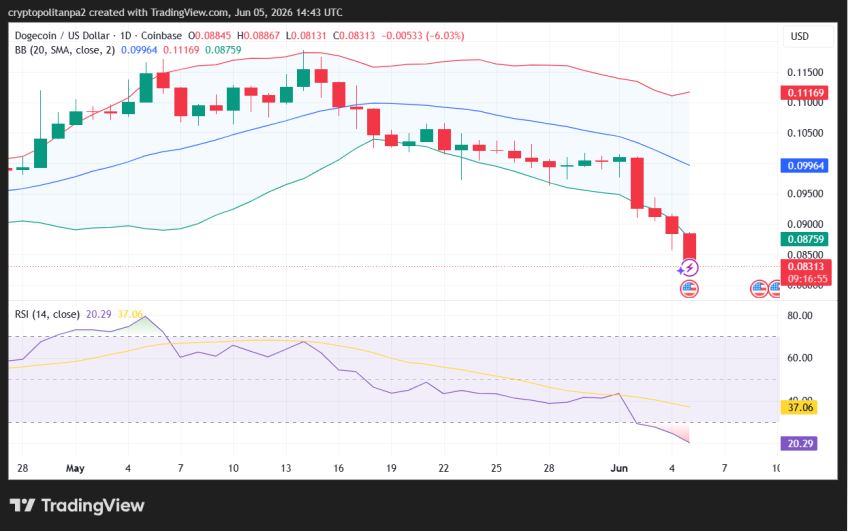Click the purple 20.29 RSI value label
This screenshot has height=531, width=848.
coord(799,443)
